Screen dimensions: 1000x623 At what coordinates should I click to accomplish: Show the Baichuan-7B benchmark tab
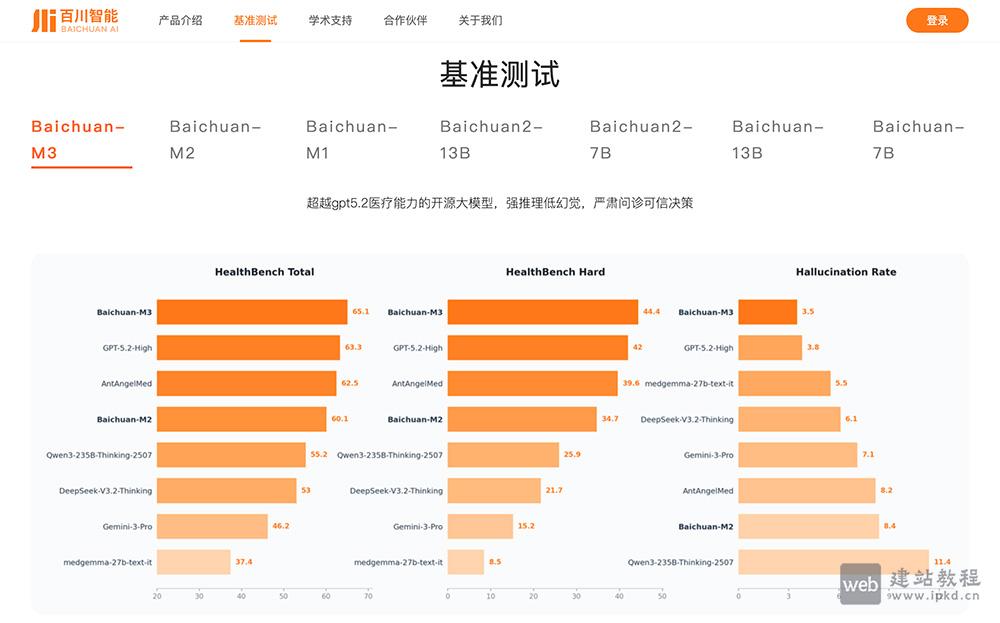tap(918, 140)
